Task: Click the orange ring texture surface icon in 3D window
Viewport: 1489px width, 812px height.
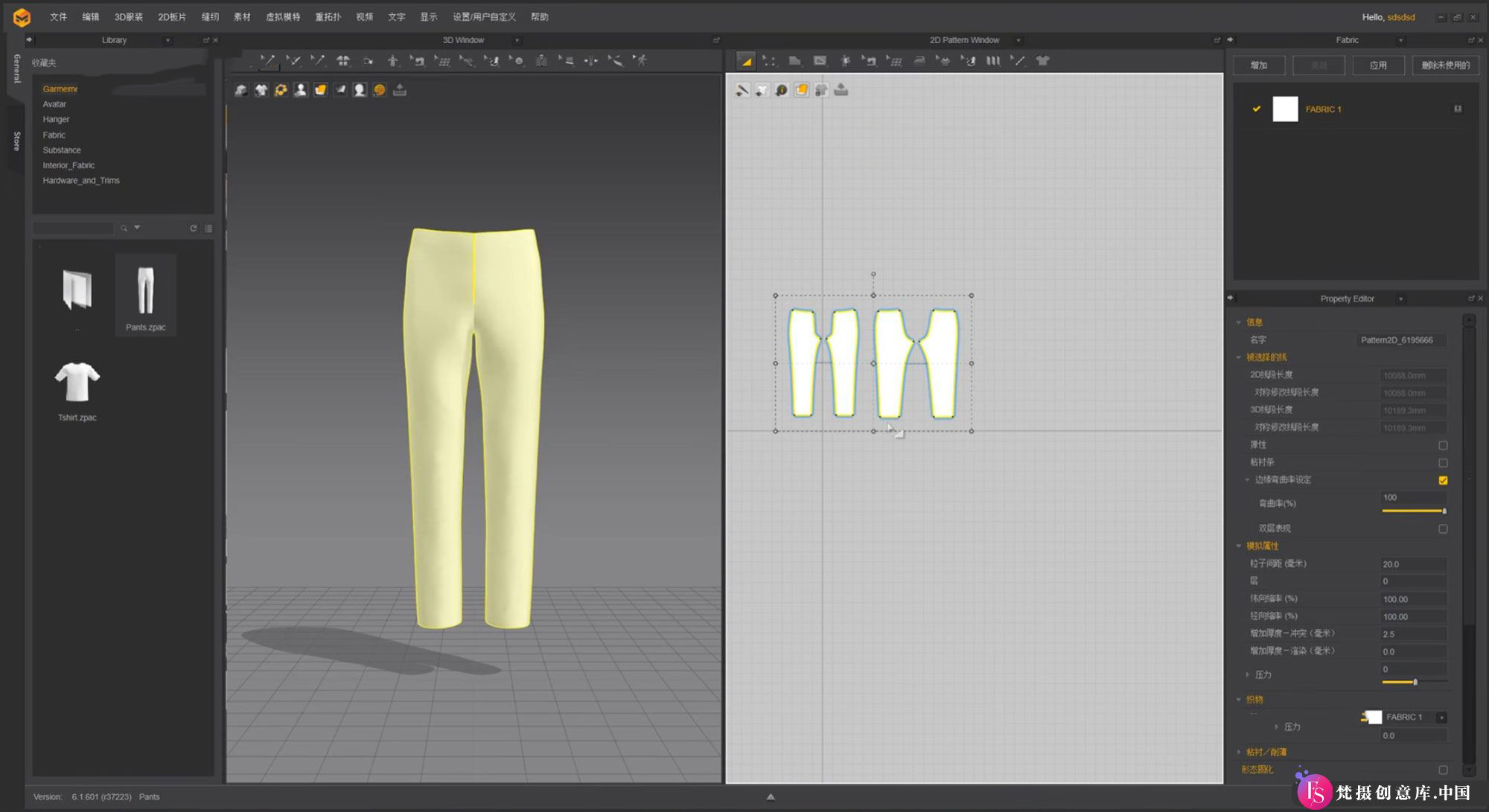Action: point(281,90)
